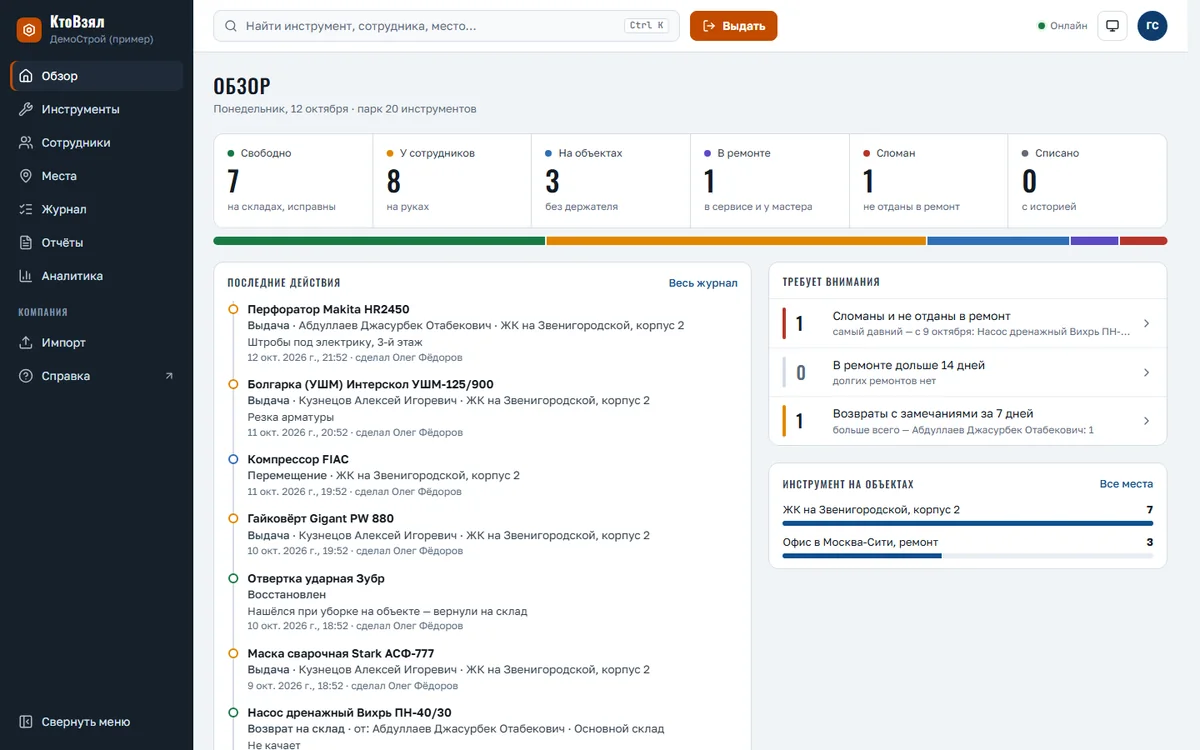The width and height of the screenshot is (1200, 750).
Task: Click the КтоВзял orange logo icon
Action: 30,30
